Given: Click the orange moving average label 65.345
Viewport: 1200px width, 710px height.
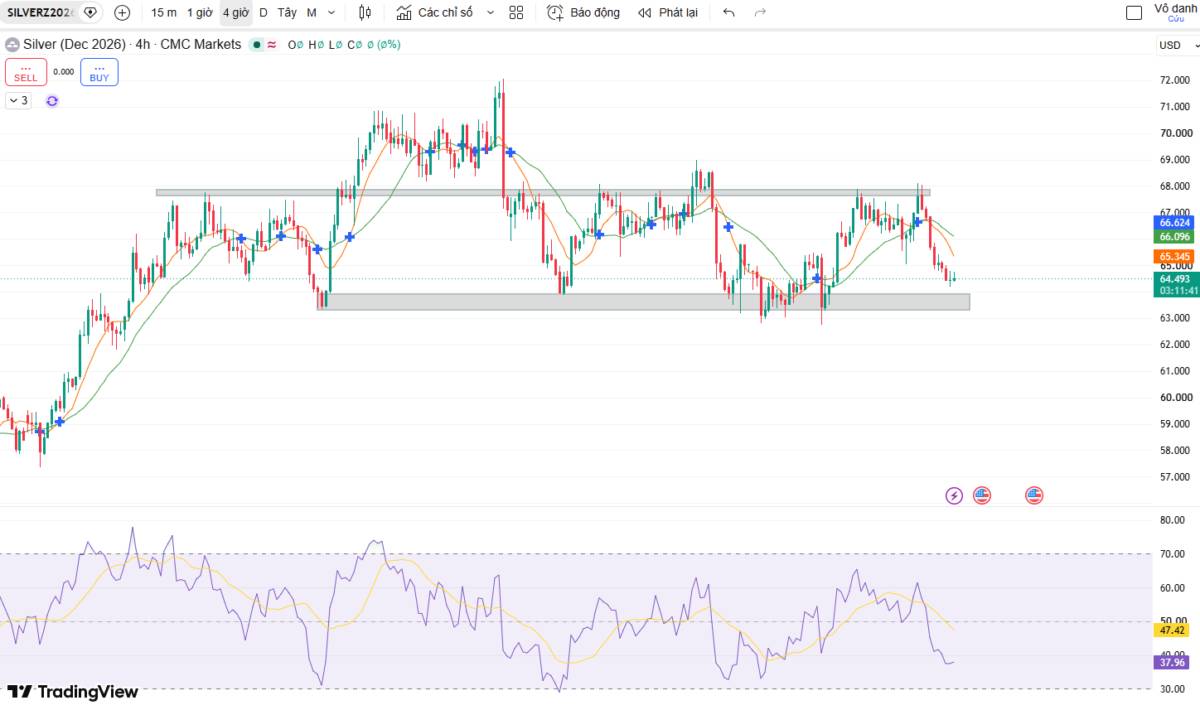Looking at the screenshot, I should [1174, 256].
